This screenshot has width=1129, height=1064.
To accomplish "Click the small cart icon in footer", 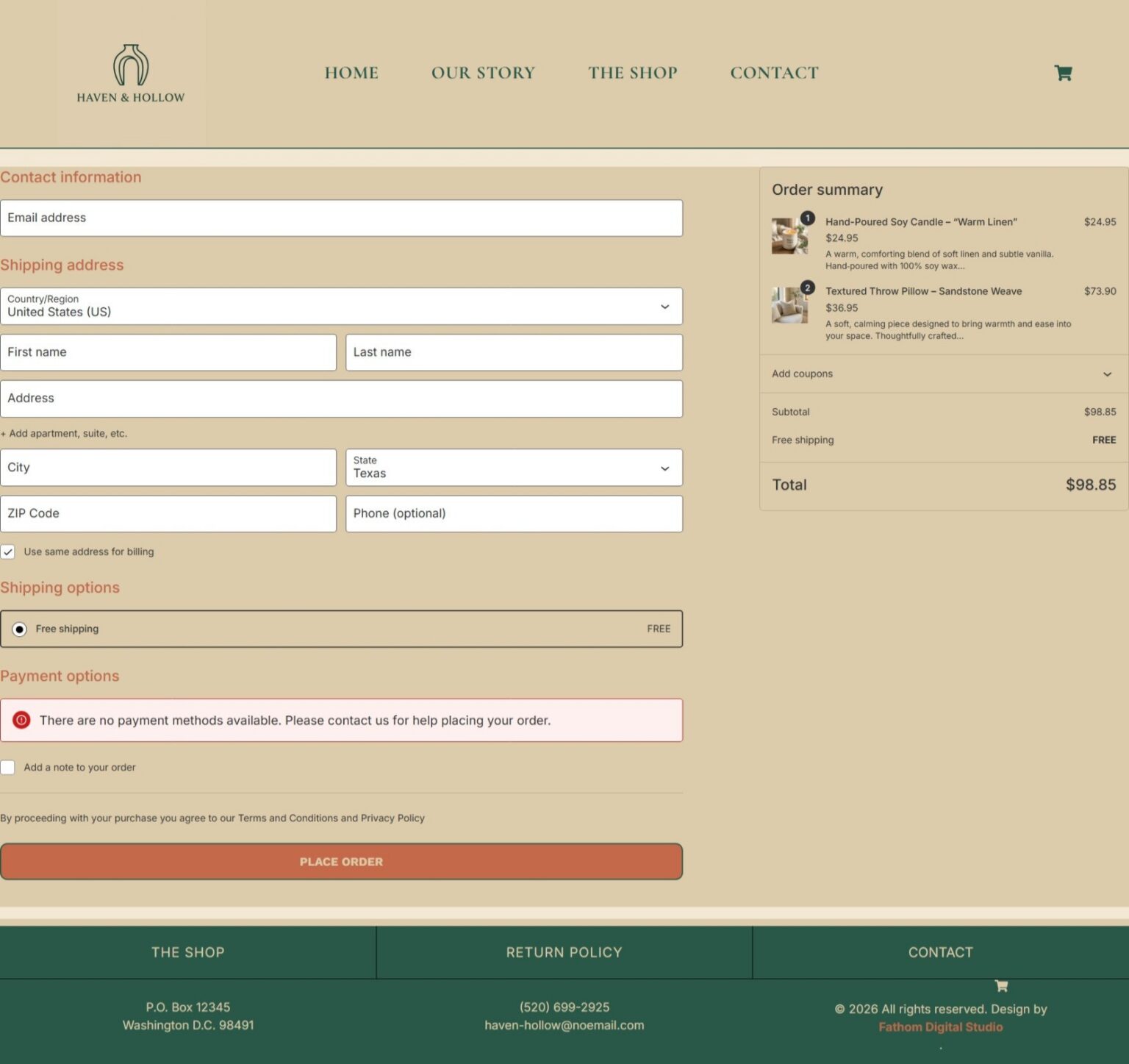I will pyautogui.click(x=1001, y=986).
